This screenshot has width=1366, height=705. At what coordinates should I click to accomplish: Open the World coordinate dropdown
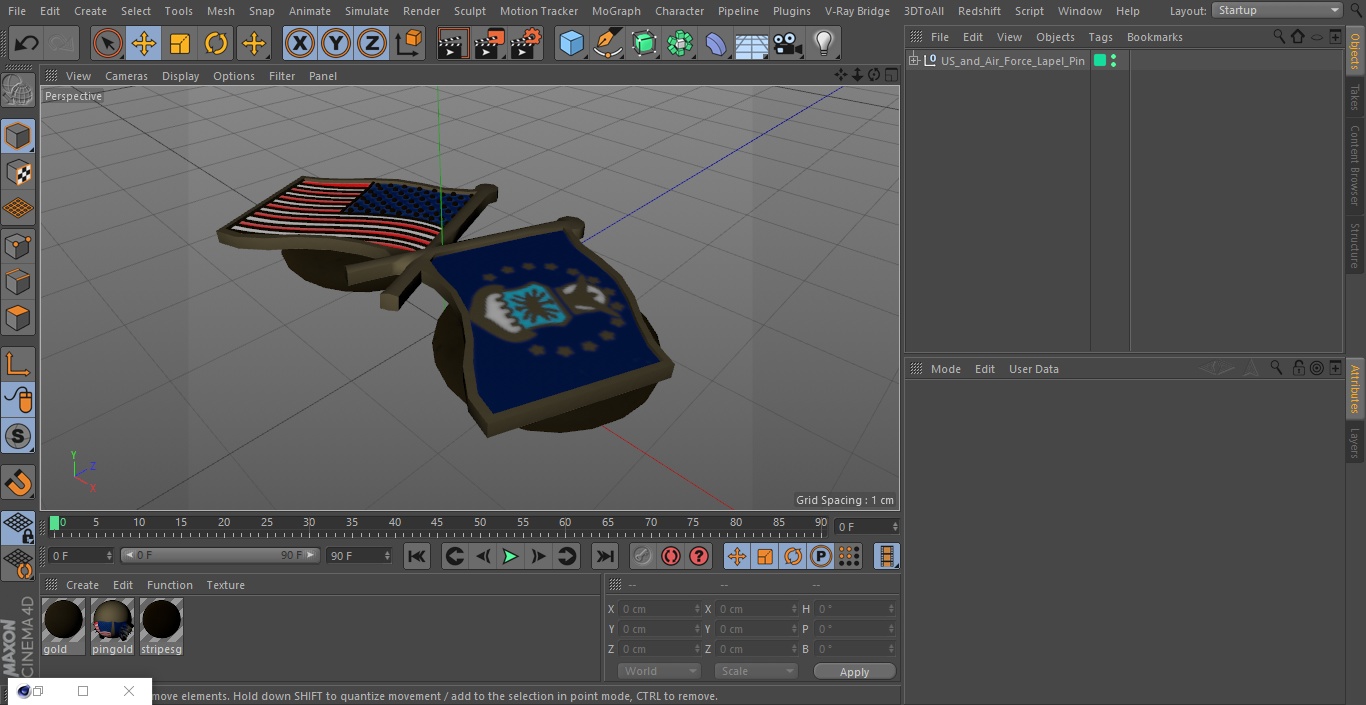pos(658,671)
